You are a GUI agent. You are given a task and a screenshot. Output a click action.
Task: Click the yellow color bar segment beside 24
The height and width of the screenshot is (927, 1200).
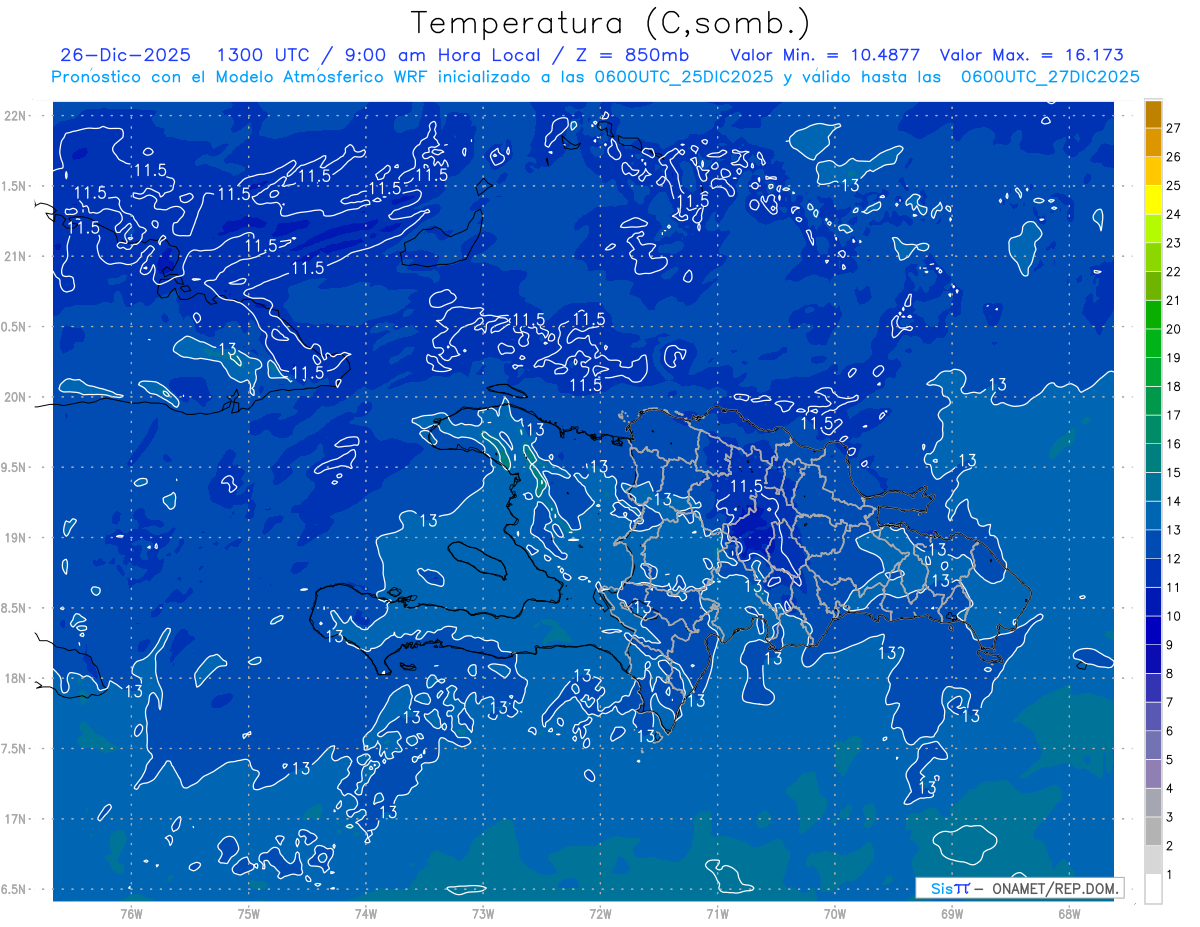coord(1153,200)
